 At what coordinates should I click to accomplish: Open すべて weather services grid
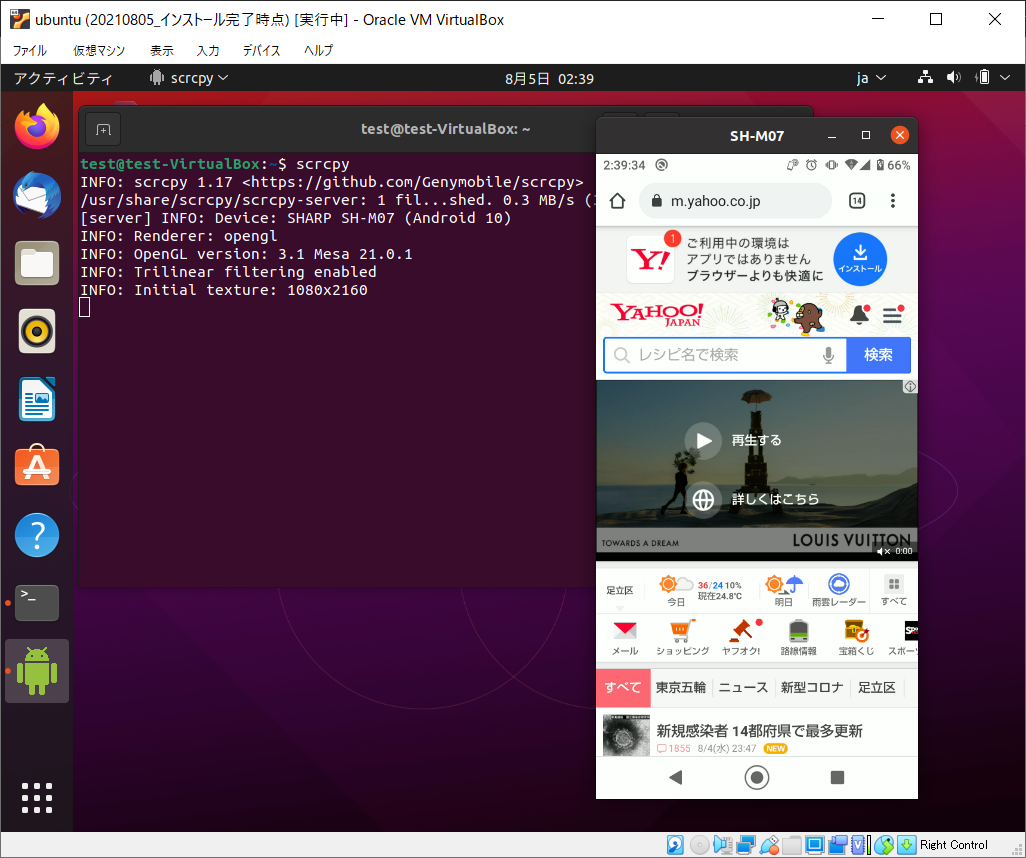[x=894, y=590]
